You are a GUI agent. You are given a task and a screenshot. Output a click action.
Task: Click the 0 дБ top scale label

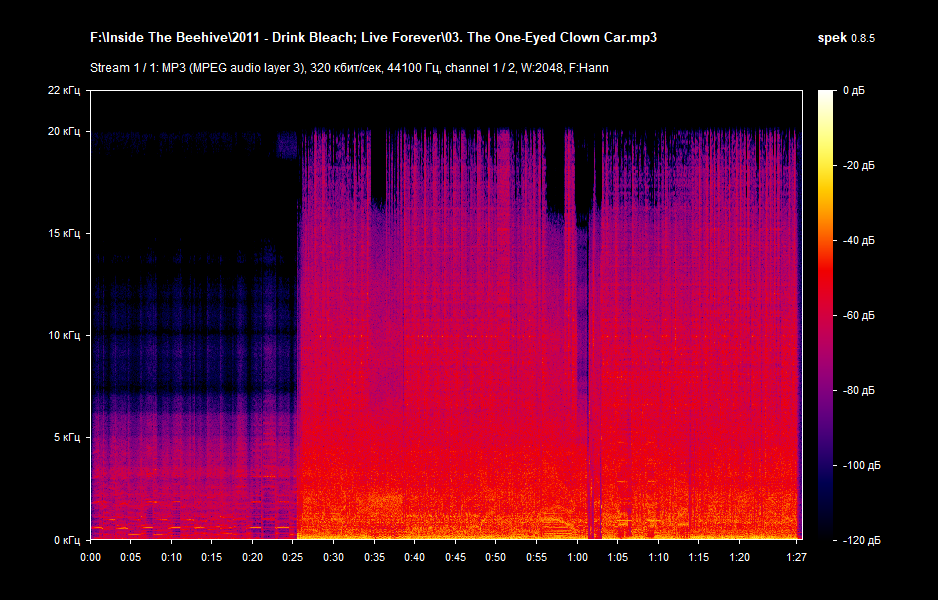[x=853, y=90]
